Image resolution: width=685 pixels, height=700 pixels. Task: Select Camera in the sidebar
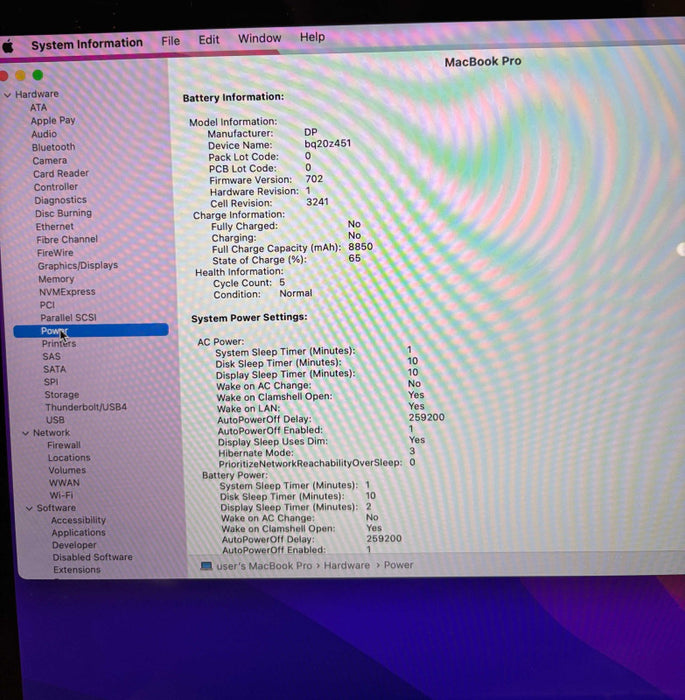click(x=50, y=160)
